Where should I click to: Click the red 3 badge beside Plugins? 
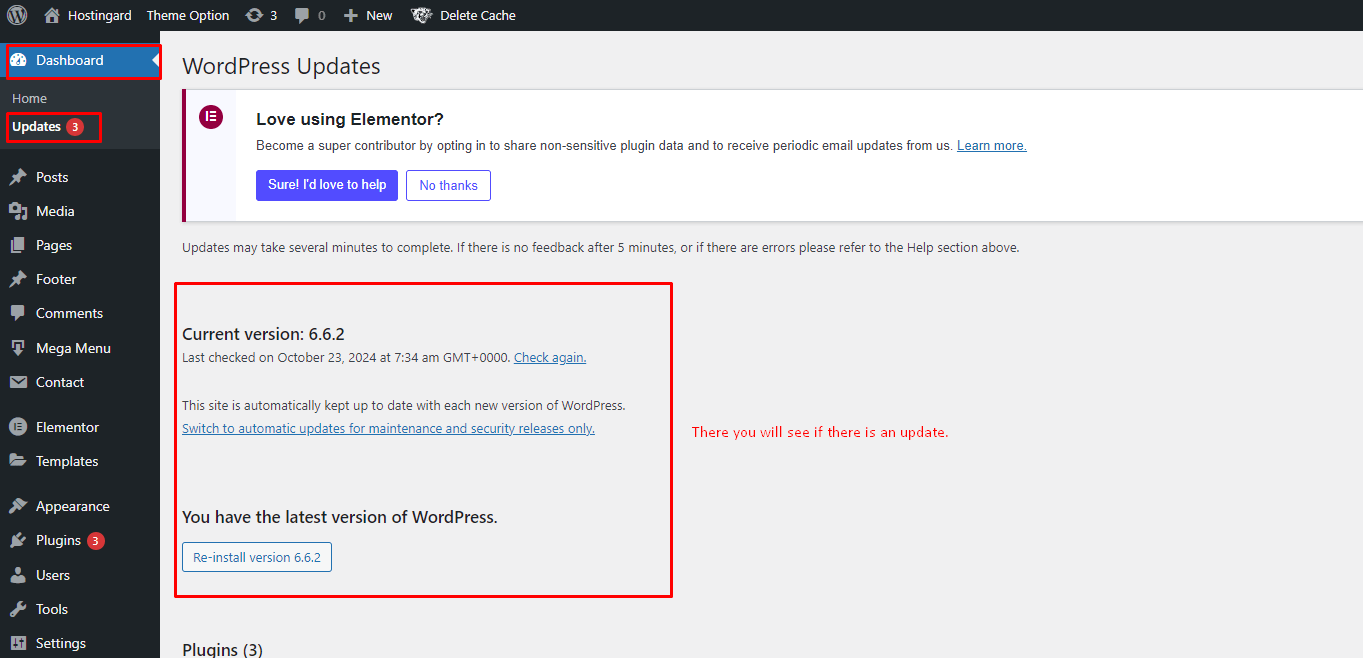click(x=96, y=541)
